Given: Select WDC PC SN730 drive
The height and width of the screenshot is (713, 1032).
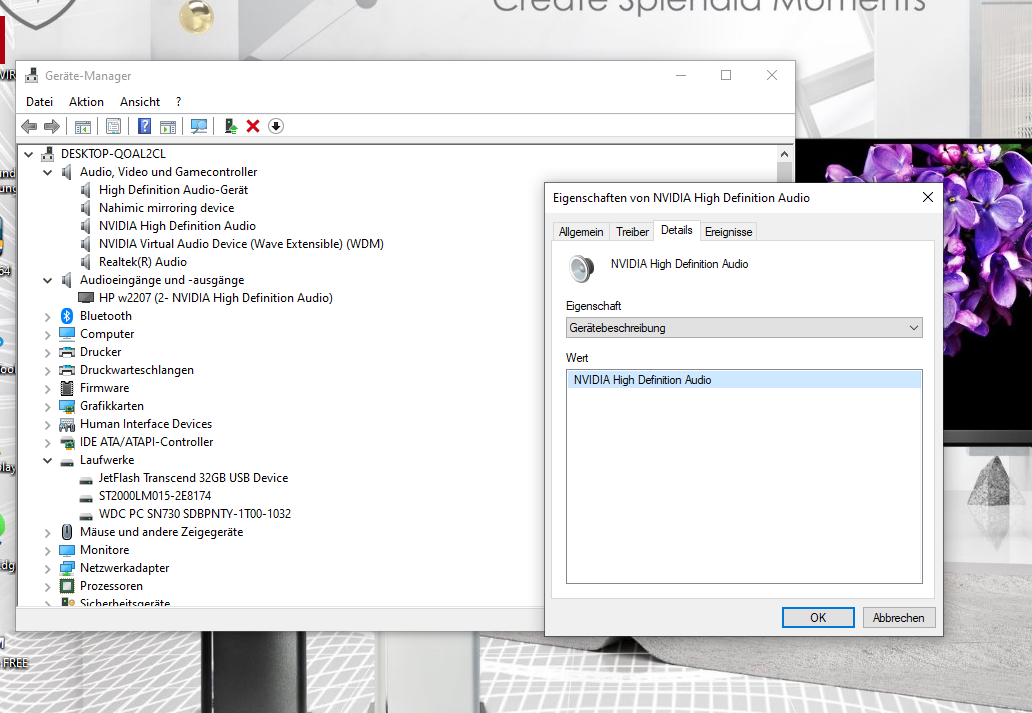Looking at the screenshot, I should pyautogui.click(x=195, y=514).
